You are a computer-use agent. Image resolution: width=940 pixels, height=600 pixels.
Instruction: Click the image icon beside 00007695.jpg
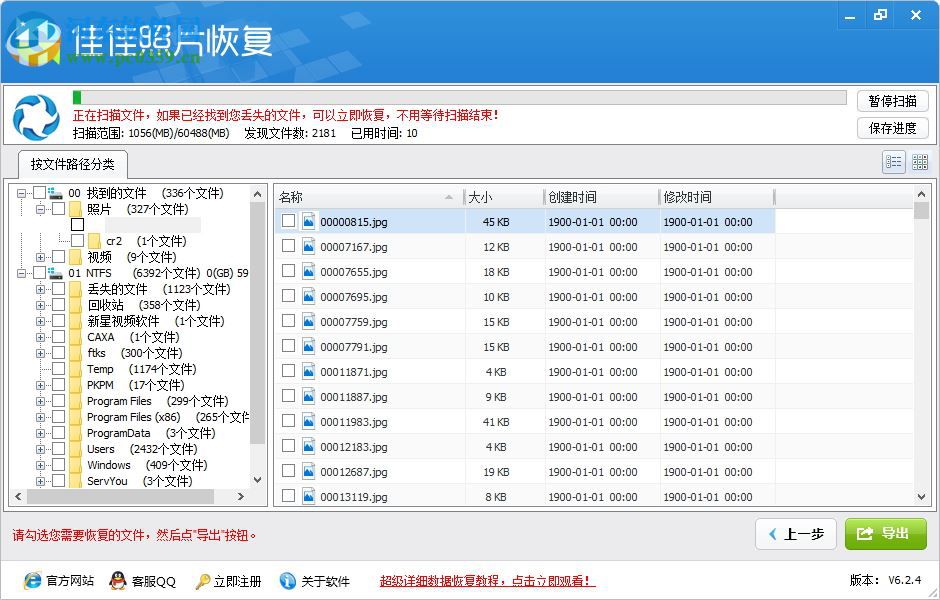coord(307,297)
